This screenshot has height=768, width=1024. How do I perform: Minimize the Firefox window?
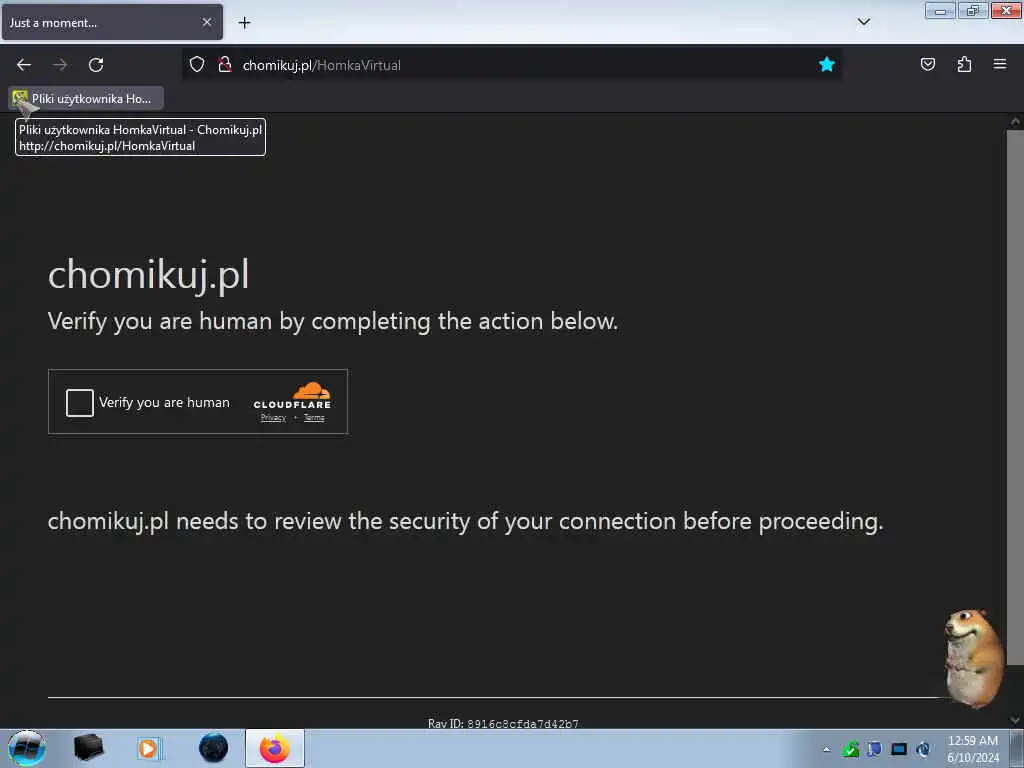coord(940,11)
